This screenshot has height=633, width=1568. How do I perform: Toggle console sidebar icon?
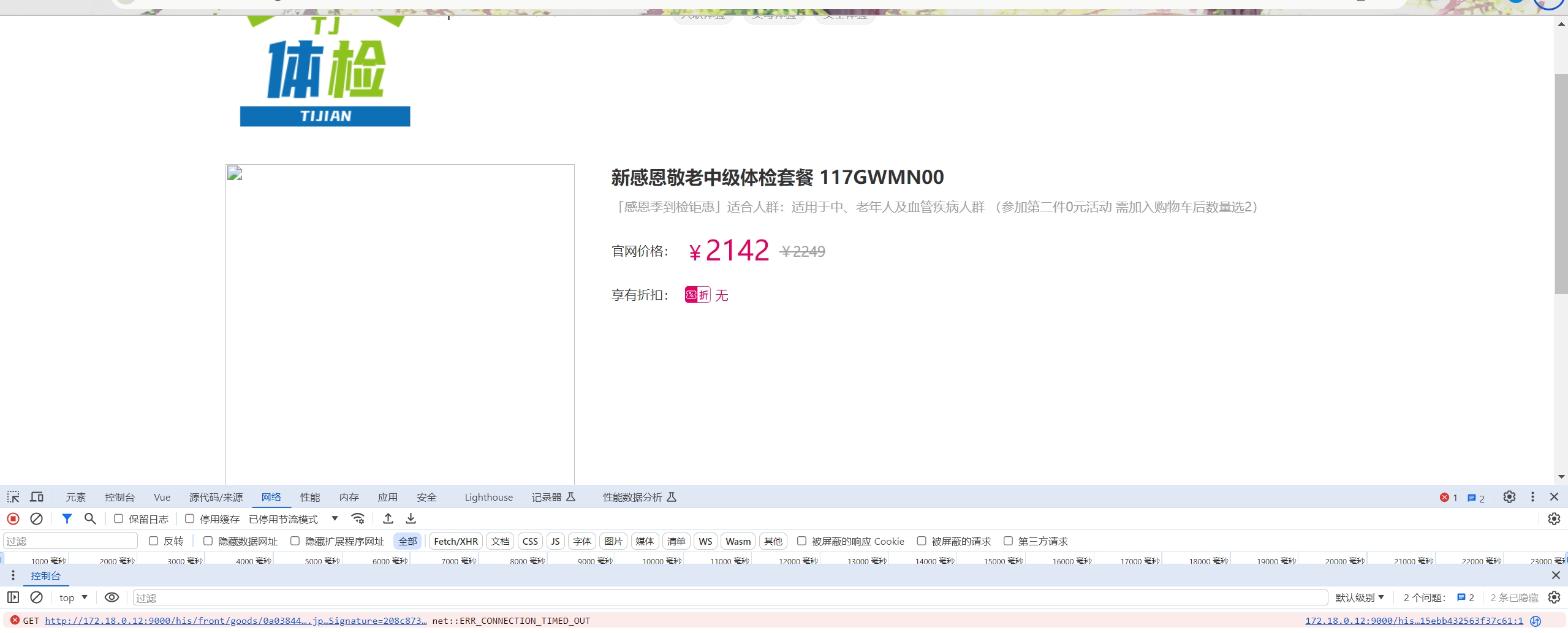13,597
